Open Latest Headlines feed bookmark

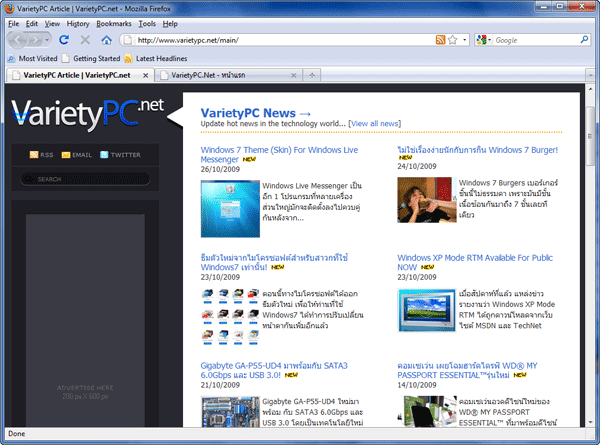click(x=156, y=59)
